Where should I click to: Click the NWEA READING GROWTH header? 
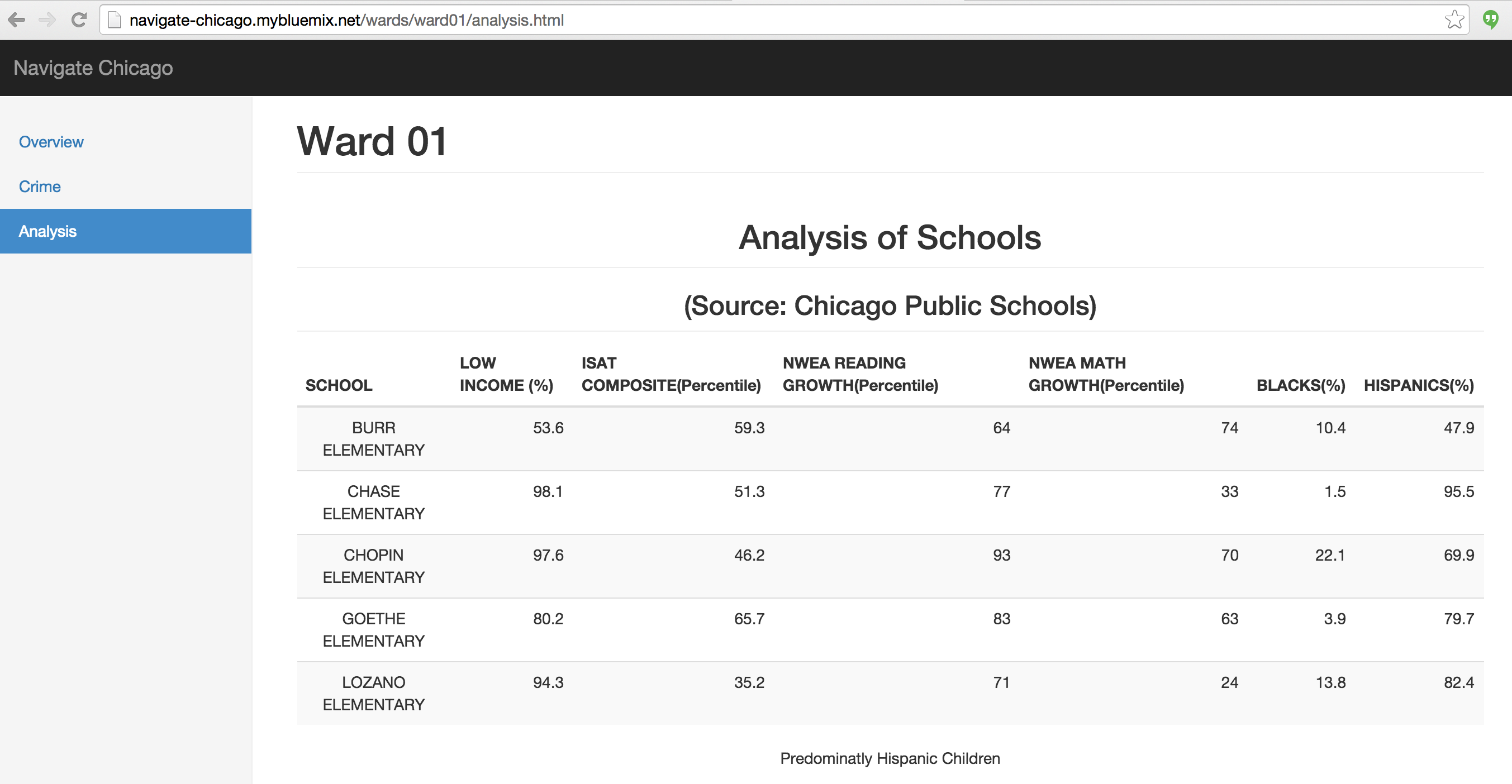click(860, 374)
